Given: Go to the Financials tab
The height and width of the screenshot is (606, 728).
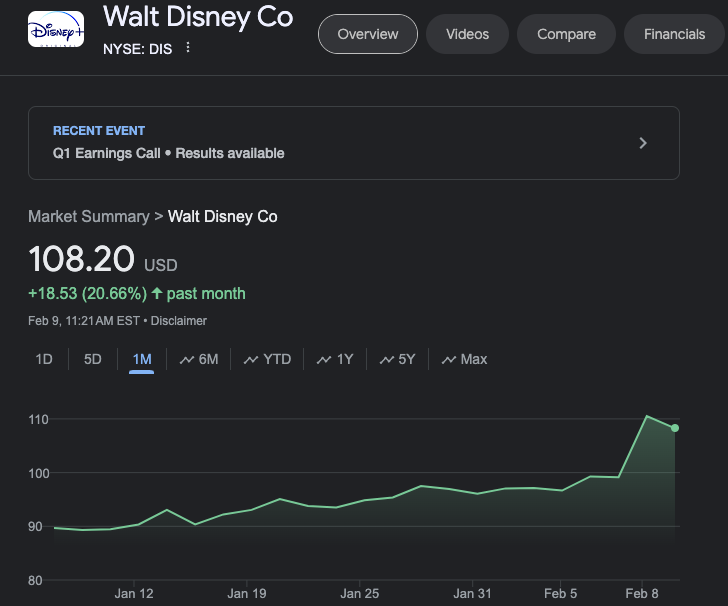Looking at the screenshot, I should (x=674, y=34).
